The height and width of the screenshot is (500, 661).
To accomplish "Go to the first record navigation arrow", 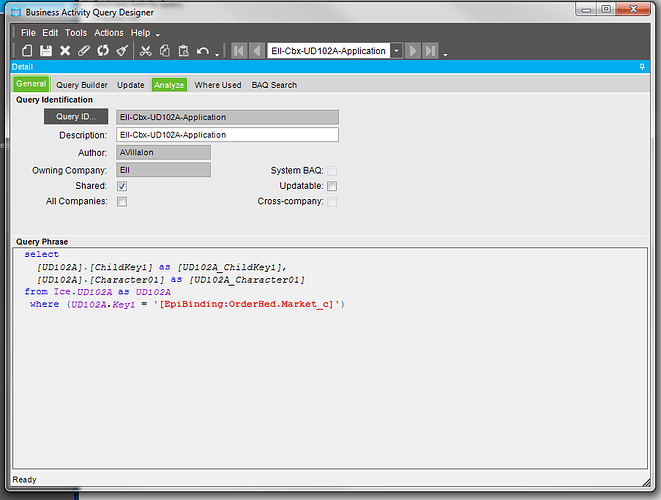I will click(239, 51).
